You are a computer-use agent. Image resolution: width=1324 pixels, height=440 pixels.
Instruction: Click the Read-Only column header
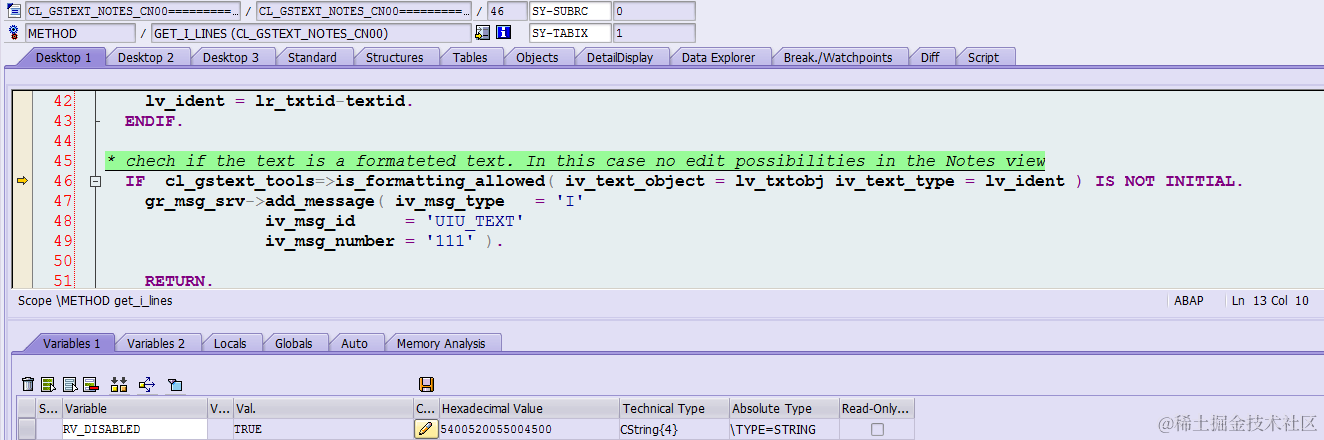(877, 408)
